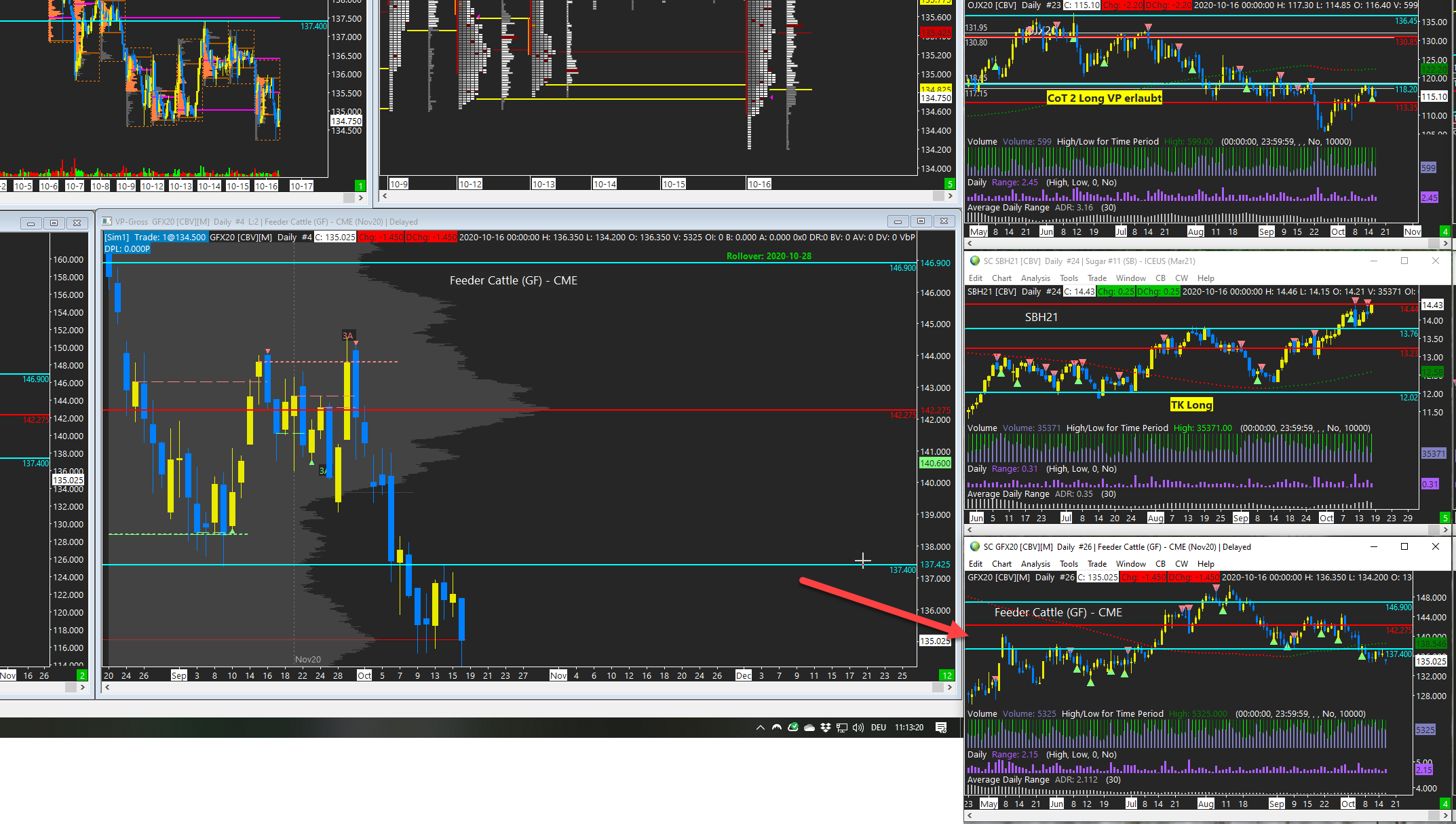Click the DEU keyboard language indicator
The height and width of the screenshot is (824, 1456).
point(879,728)
